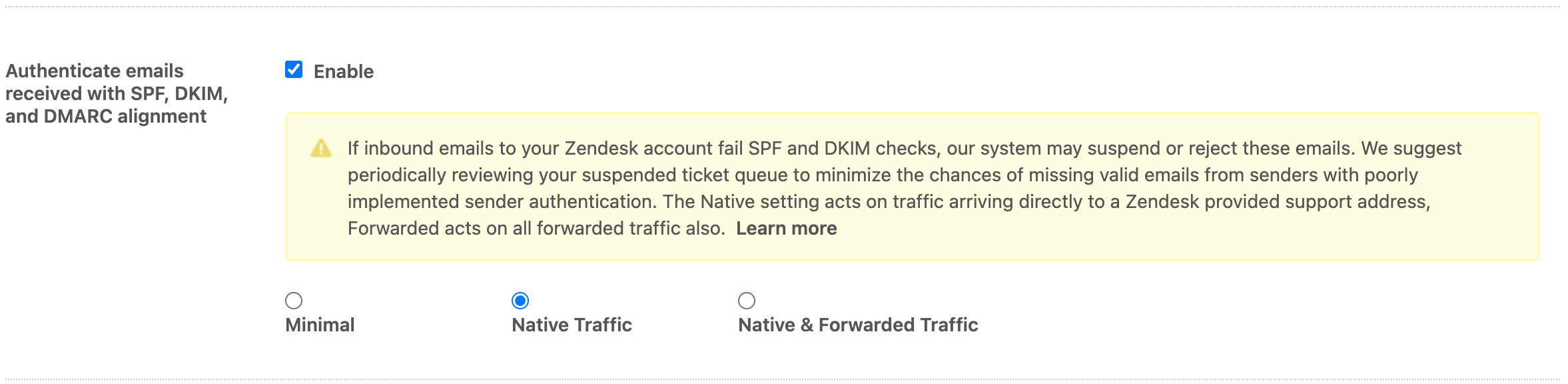Click the Minimal label text
Viewport: 1568px width, 384px height.
tap(320, 325)
